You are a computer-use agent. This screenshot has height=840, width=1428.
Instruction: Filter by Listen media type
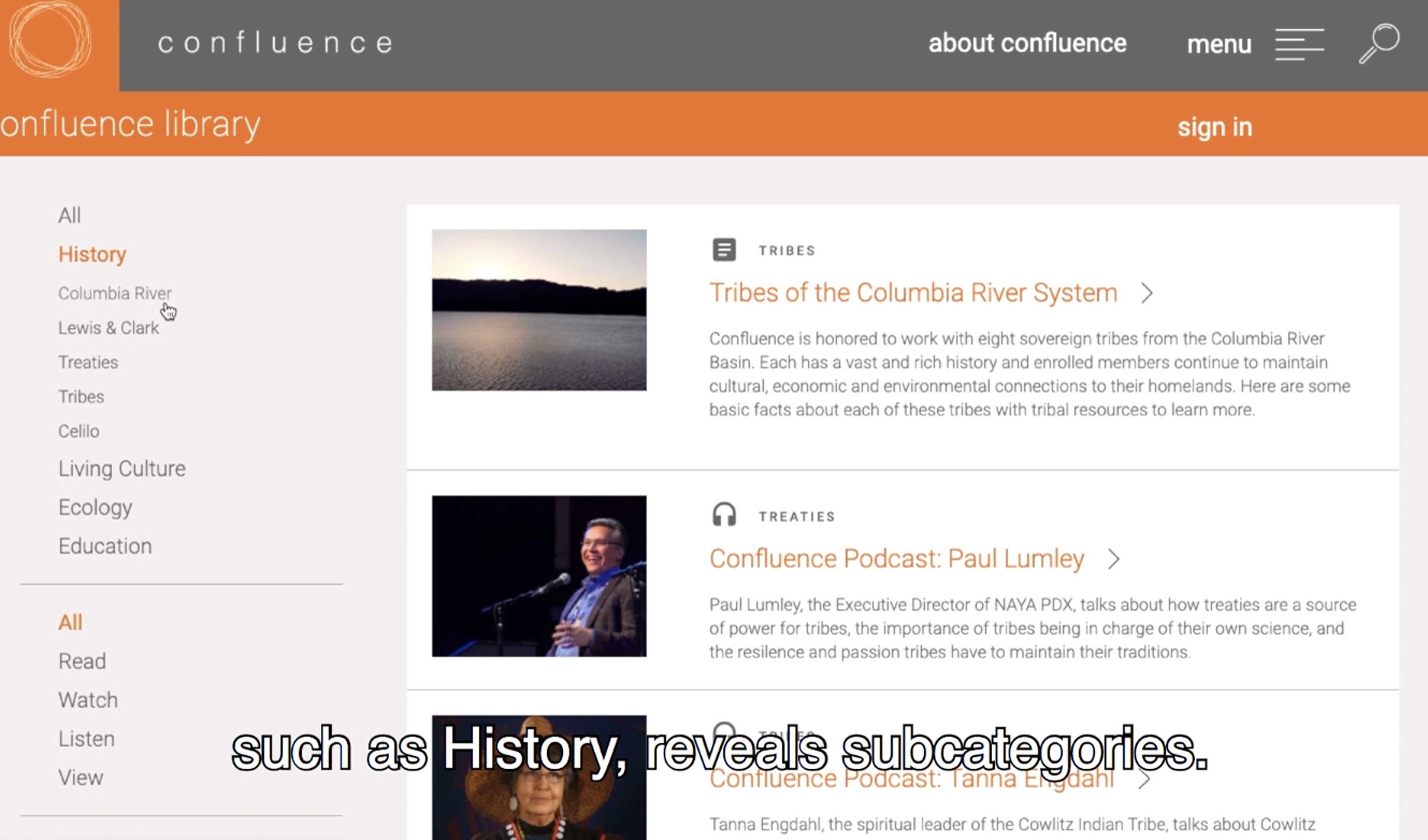(87, 739)
